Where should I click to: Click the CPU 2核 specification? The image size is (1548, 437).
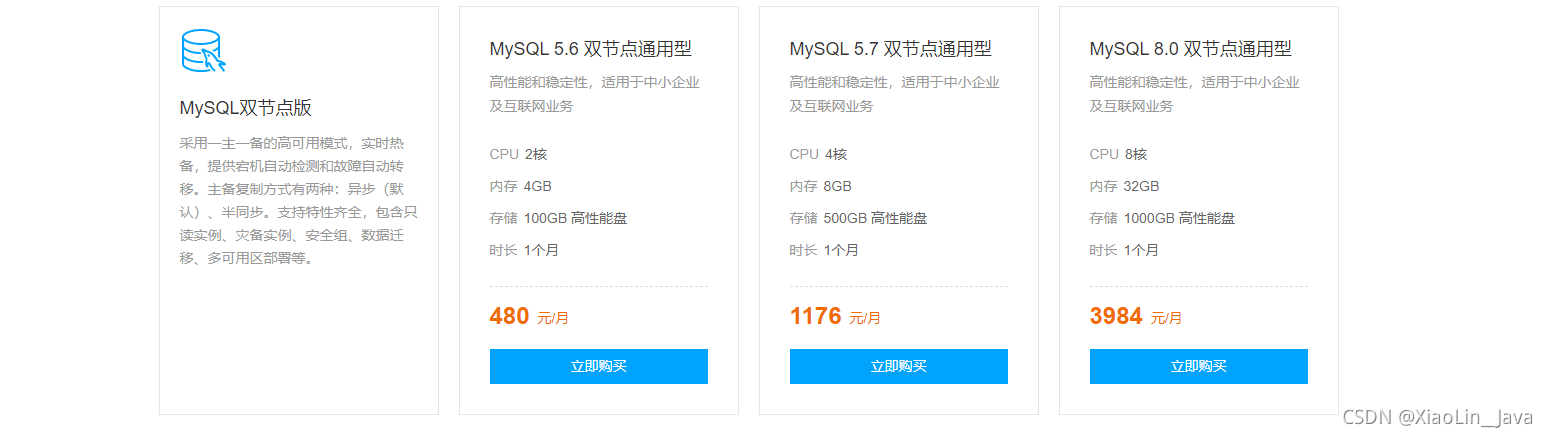(x=518, y=154)
